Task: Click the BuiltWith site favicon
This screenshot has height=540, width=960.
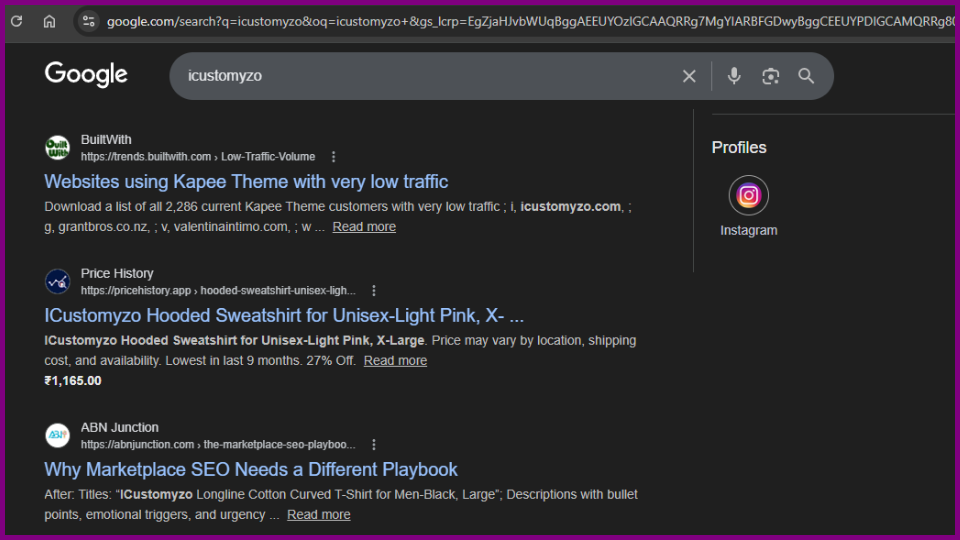Action: (58, 148)
